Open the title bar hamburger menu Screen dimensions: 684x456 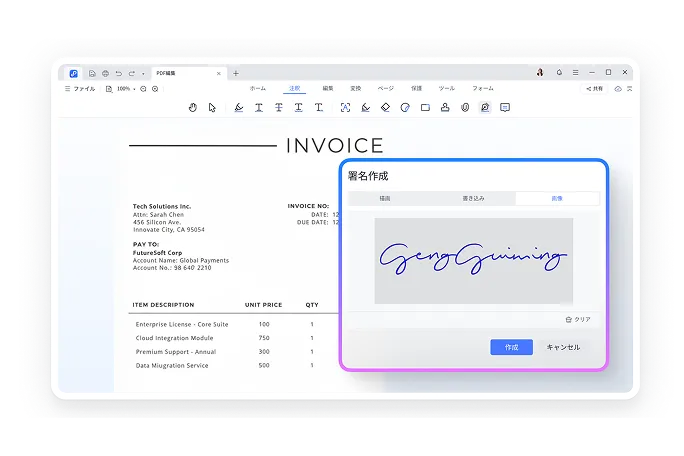point(575,72)
